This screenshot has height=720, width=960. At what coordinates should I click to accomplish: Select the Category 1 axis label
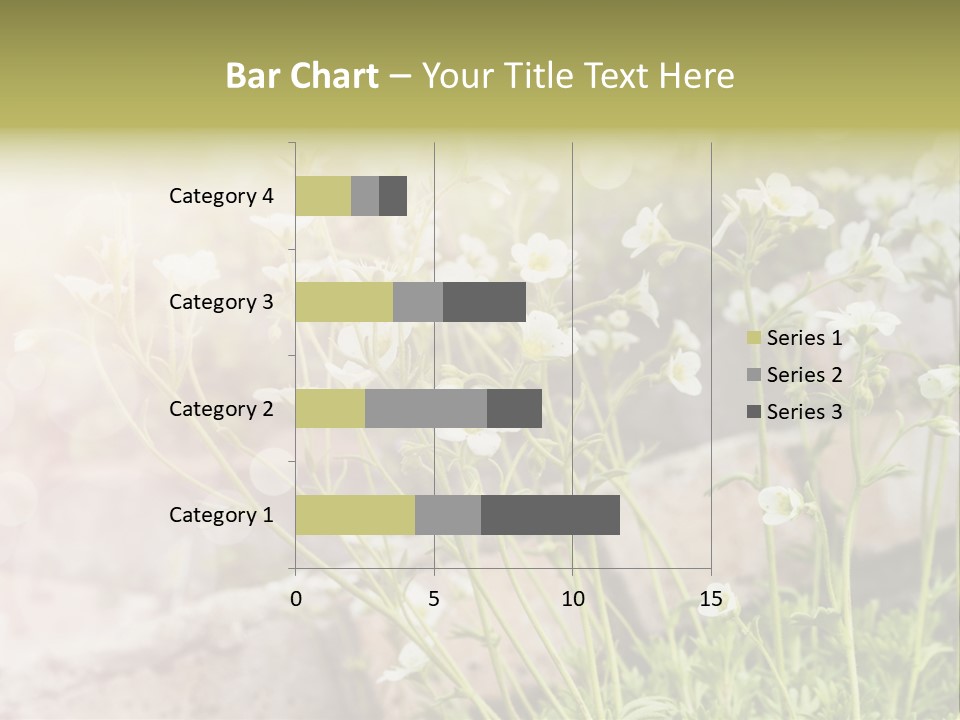pos(221,515)
